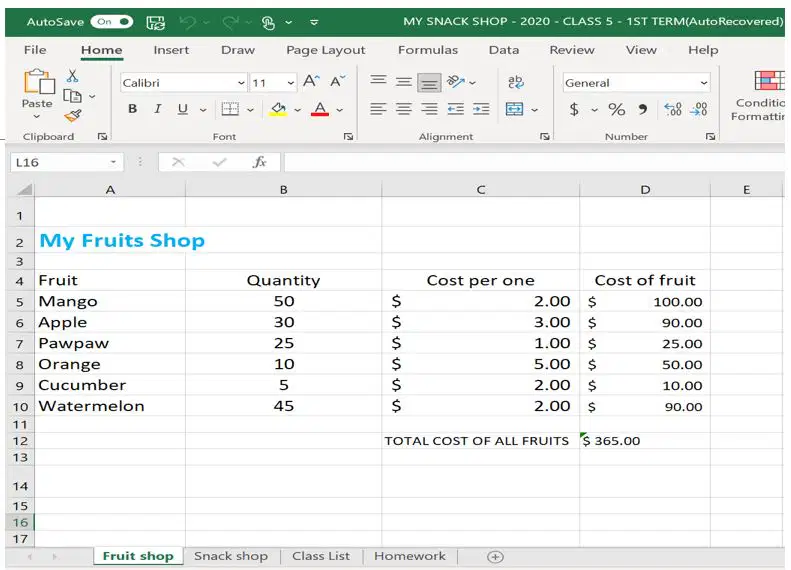Open the Font dialog launcher
The width and height of the screenshot is (791, 570).
[x=348, y=137]
